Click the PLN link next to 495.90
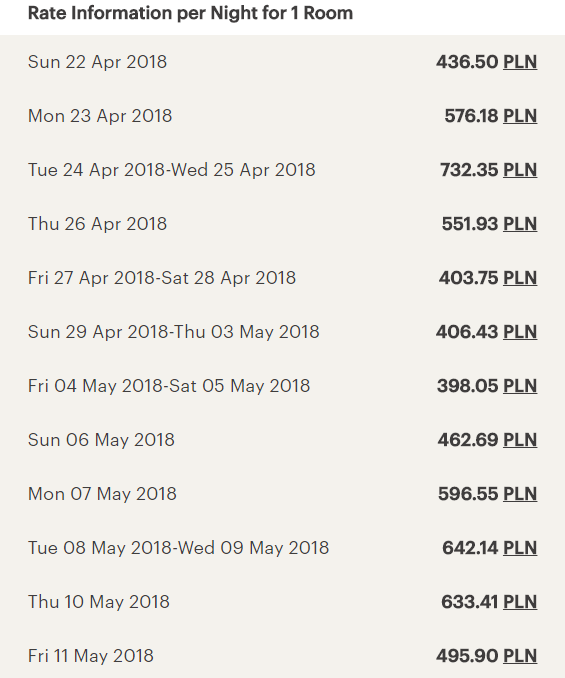The height and width of the screenshot is (678, 565). click(520, 656)
